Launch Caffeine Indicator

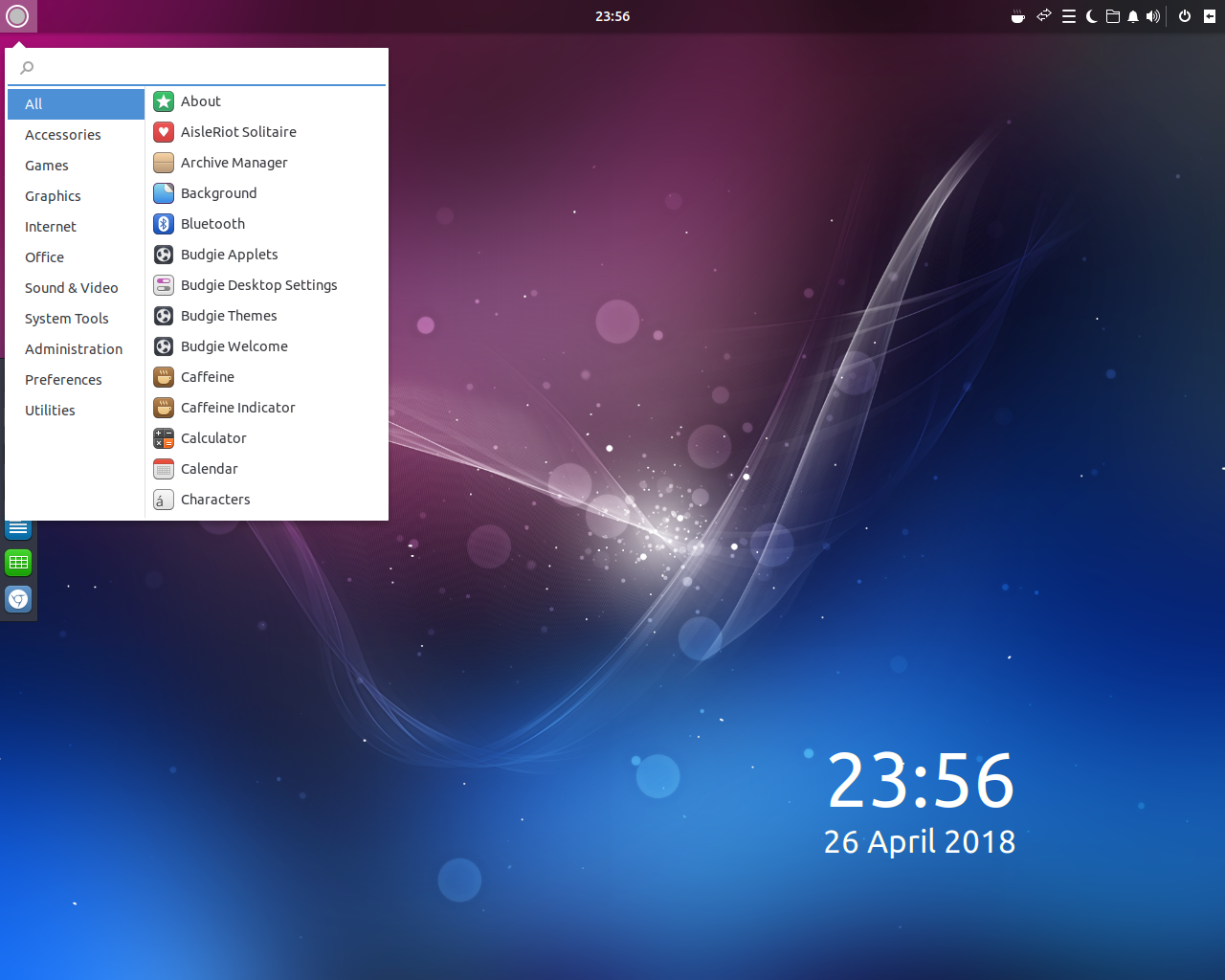(x=267, y=408)
